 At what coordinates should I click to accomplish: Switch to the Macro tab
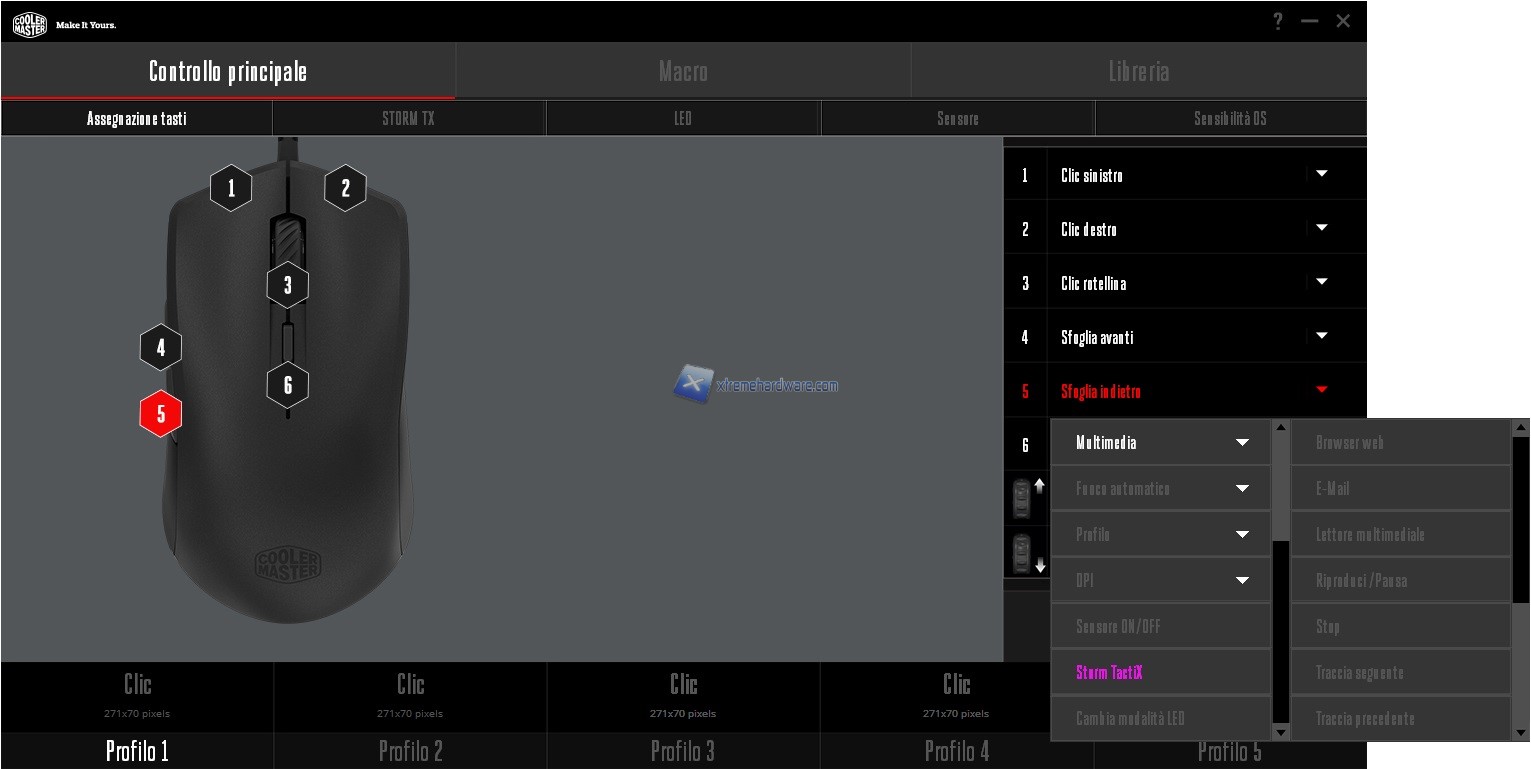point(683,71)
